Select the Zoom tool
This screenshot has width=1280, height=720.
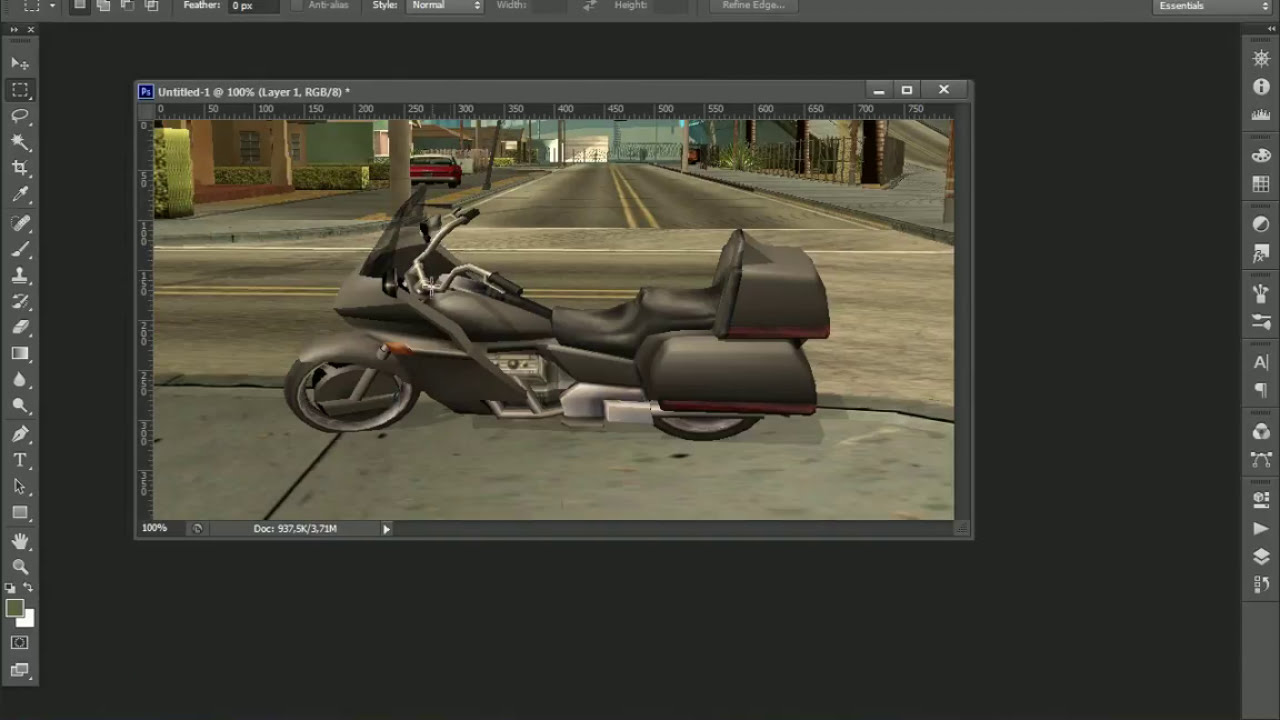(x=20, y=567)
